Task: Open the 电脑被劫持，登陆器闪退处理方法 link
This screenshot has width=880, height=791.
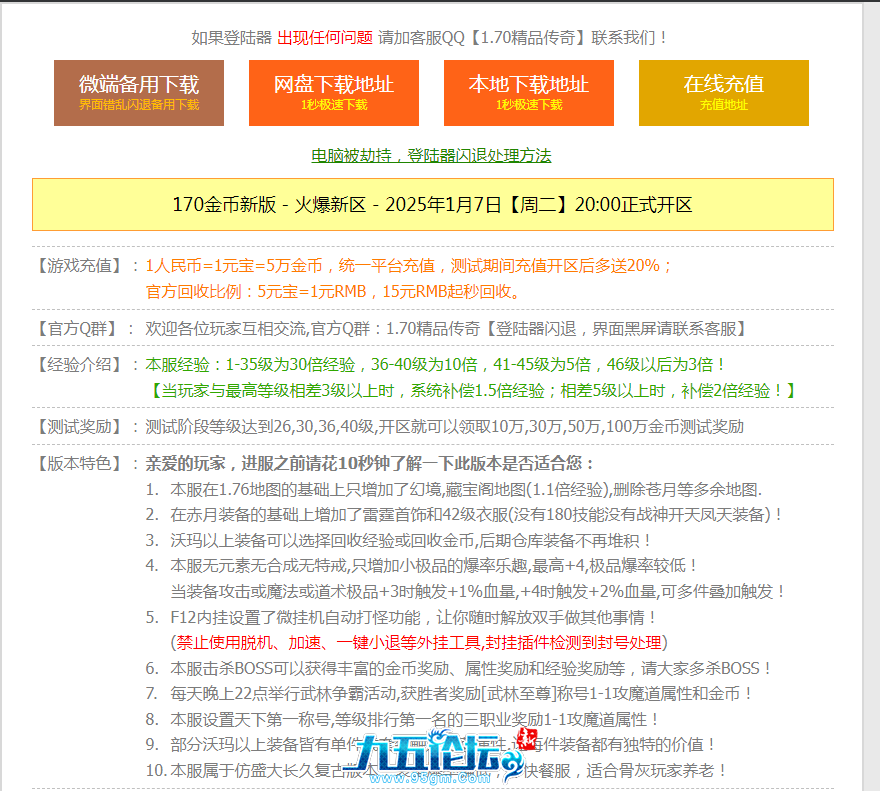Action: click(x=431, y=156)
